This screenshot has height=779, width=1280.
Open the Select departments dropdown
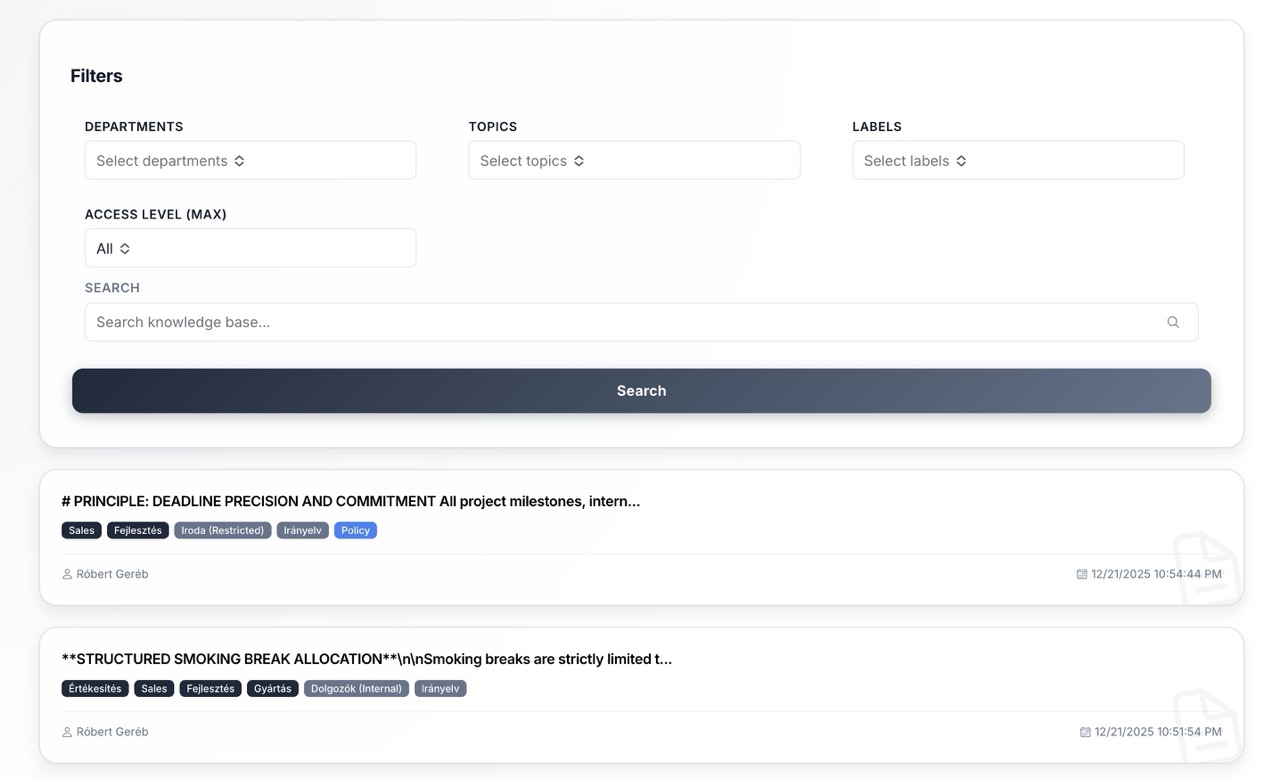tap(250, 160)
